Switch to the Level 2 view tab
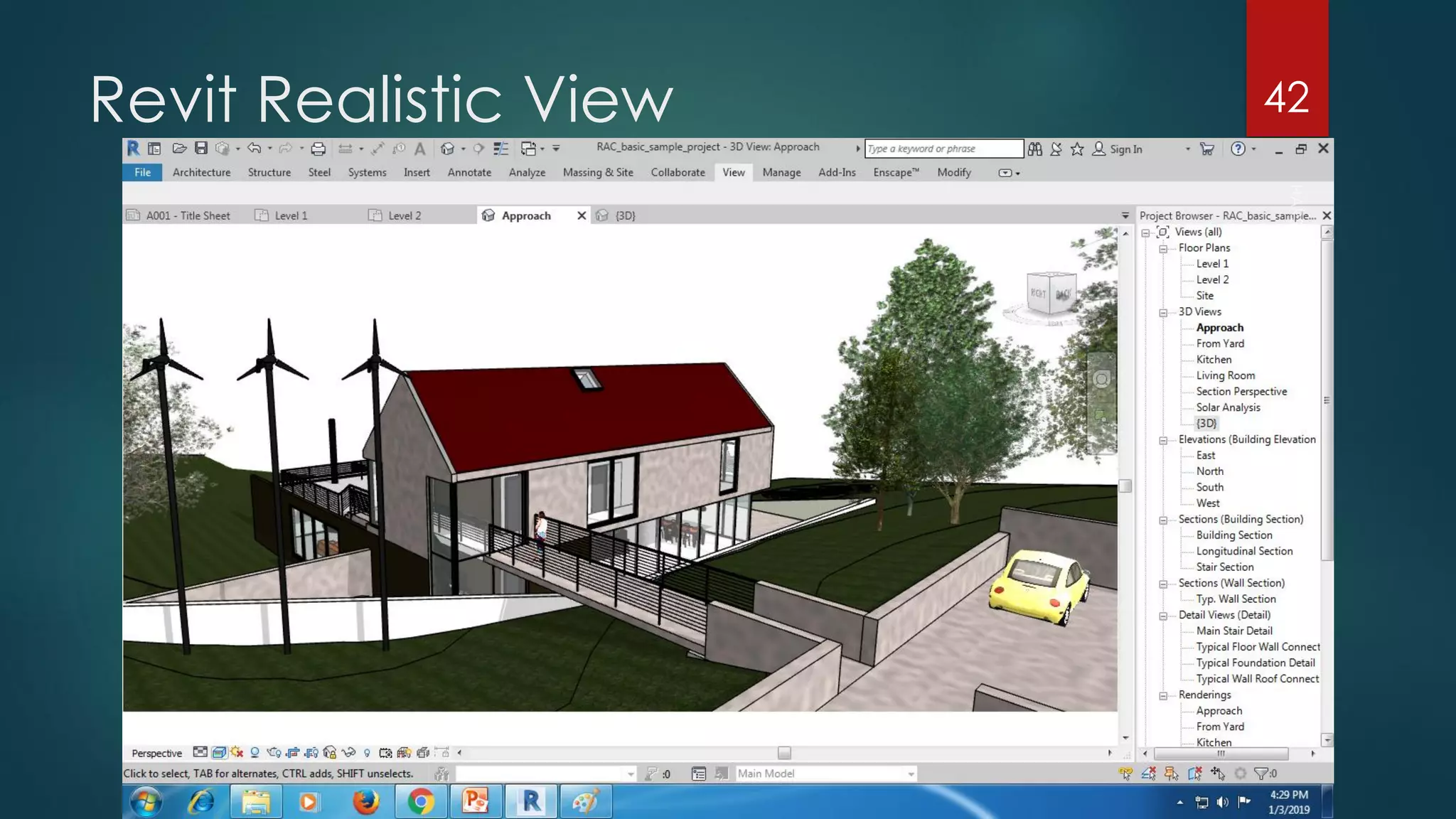1456x819 pixels. click(x=405, y=215)
